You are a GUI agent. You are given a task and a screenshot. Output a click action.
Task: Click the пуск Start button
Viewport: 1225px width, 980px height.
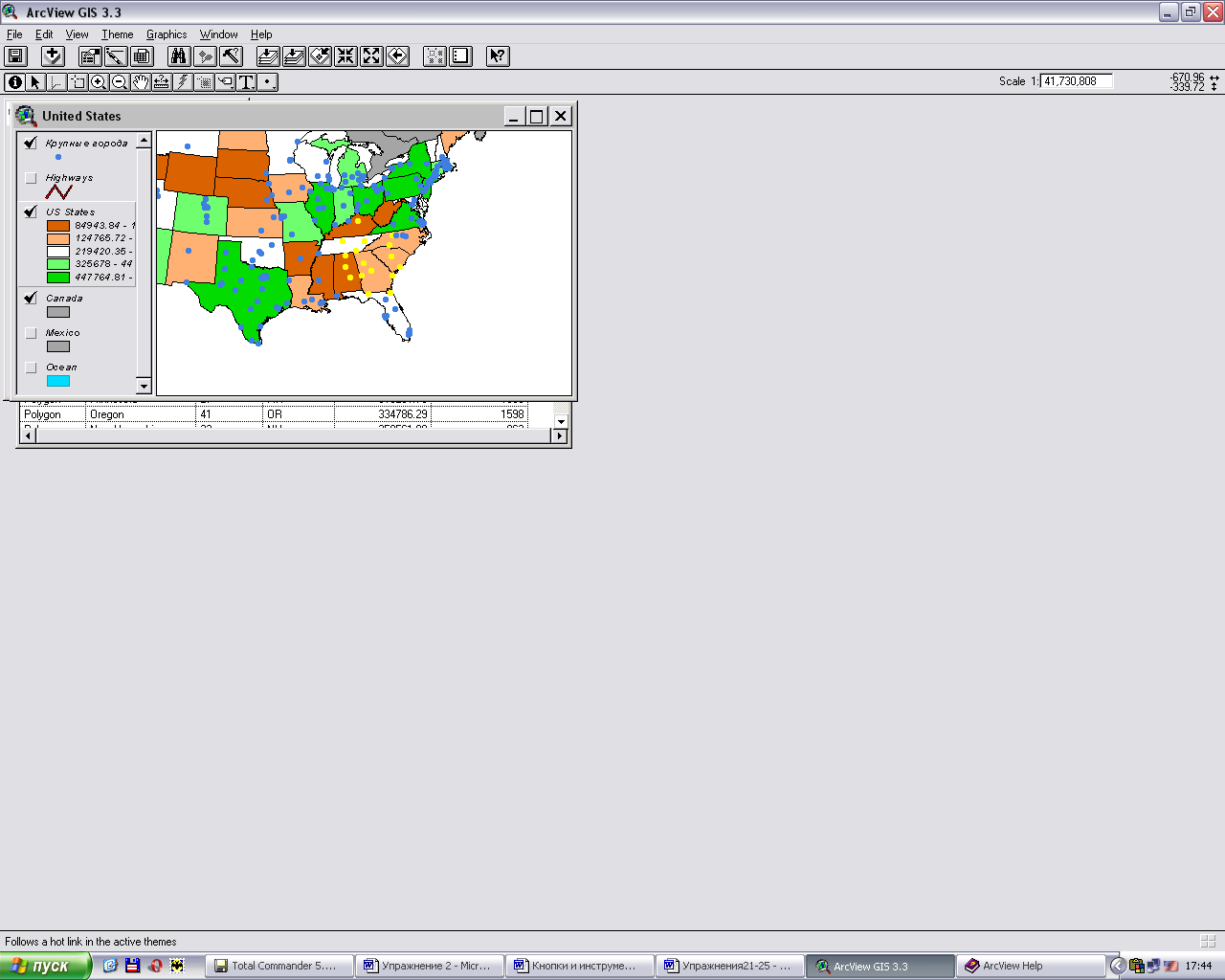[x=46, y=966]
